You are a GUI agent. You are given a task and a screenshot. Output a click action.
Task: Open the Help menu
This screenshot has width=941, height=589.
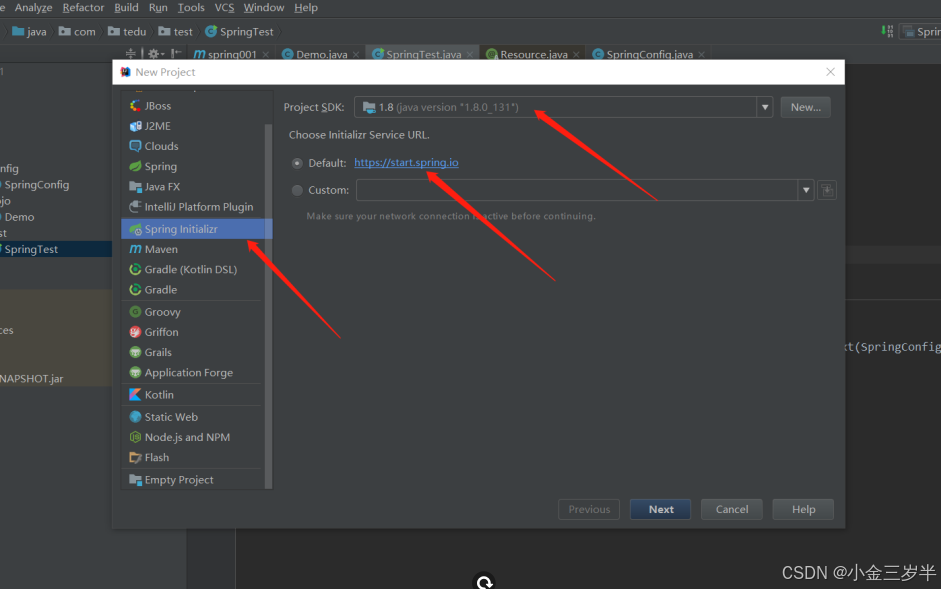pos(306,8)
